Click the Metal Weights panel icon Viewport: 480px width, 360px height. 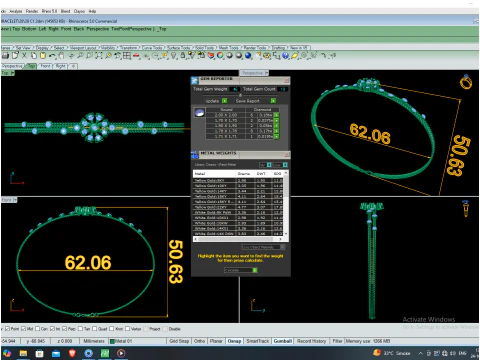(x=195, y=155)
